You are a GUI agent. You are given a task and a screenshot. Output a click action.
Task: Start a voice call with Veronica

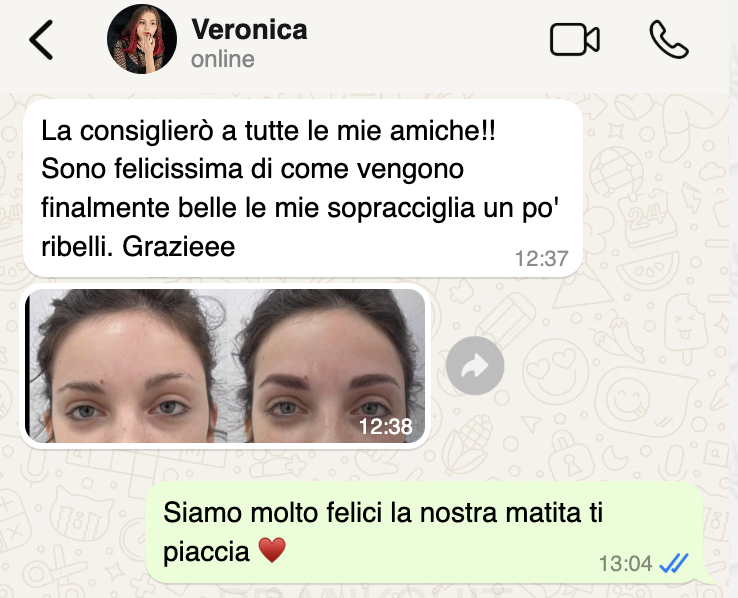point(669,40)
